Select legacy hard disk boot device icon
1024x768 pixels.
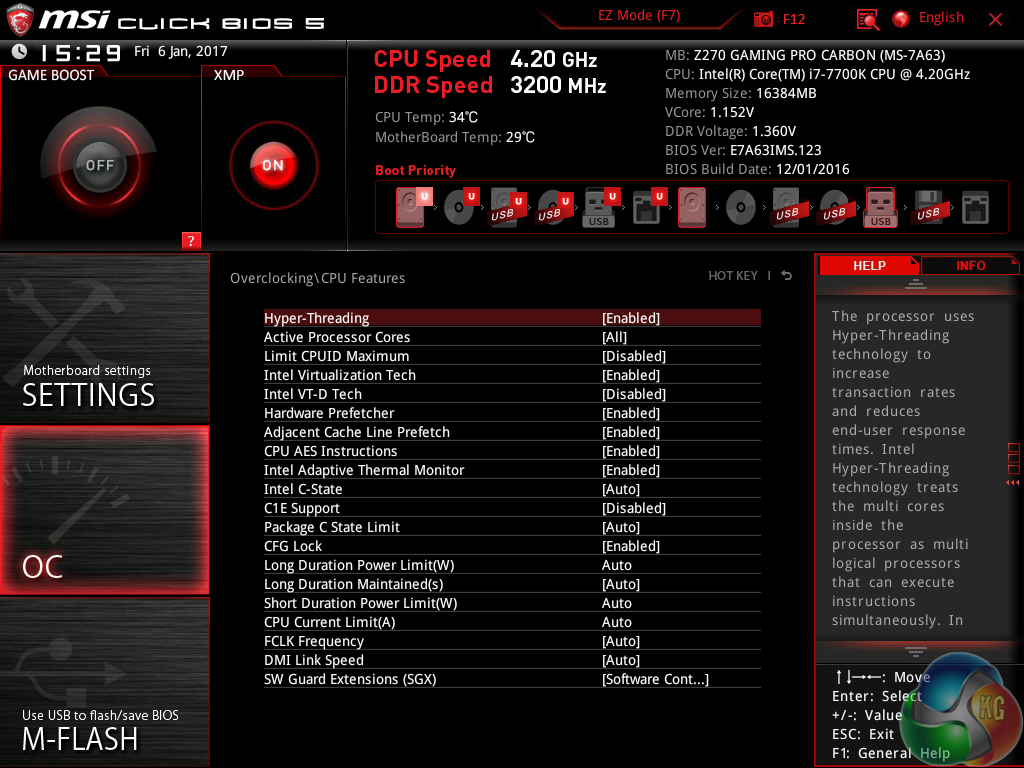[692, 207]
